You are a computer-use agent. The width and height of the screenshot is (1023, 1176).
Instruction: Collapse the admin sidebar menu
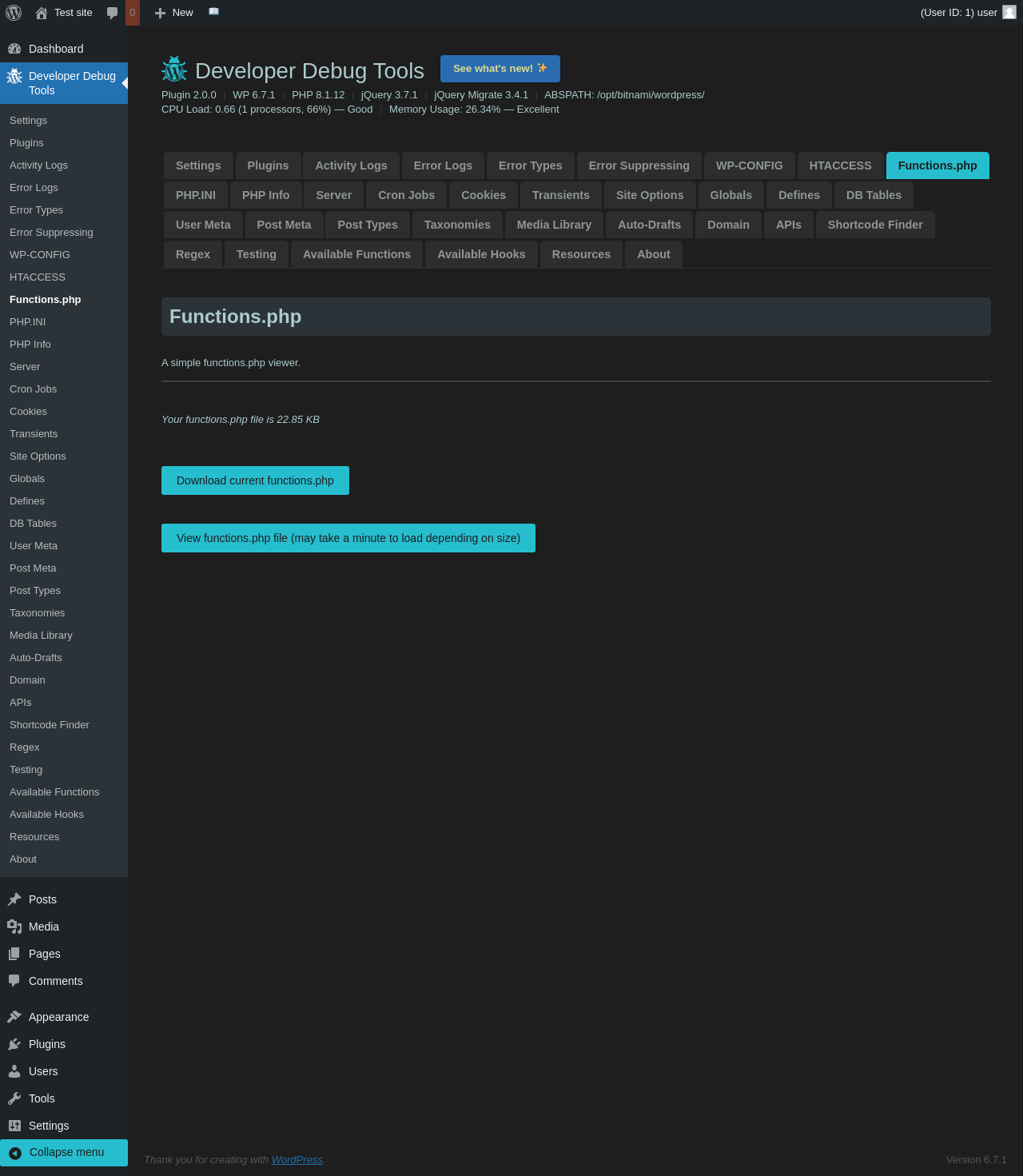coord(64,1152)
